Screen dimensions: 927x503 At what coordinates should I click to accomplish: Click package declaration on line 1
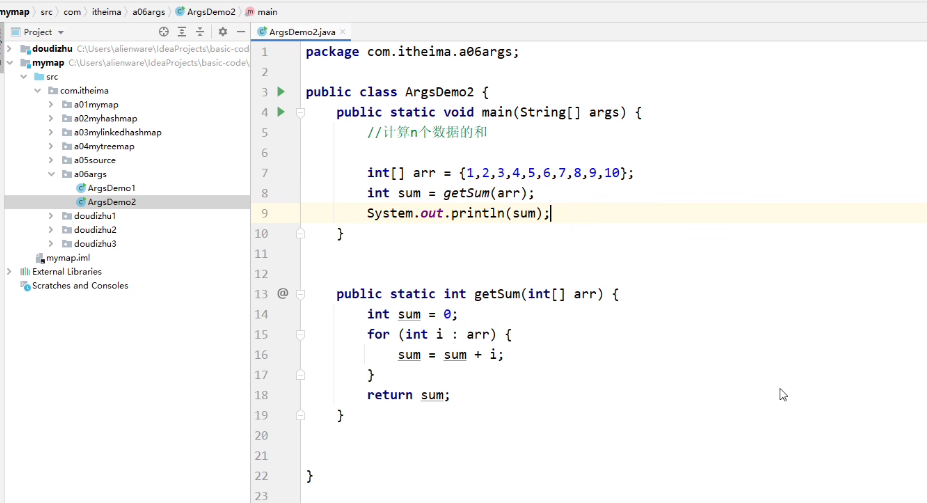(x=412, y=52)
